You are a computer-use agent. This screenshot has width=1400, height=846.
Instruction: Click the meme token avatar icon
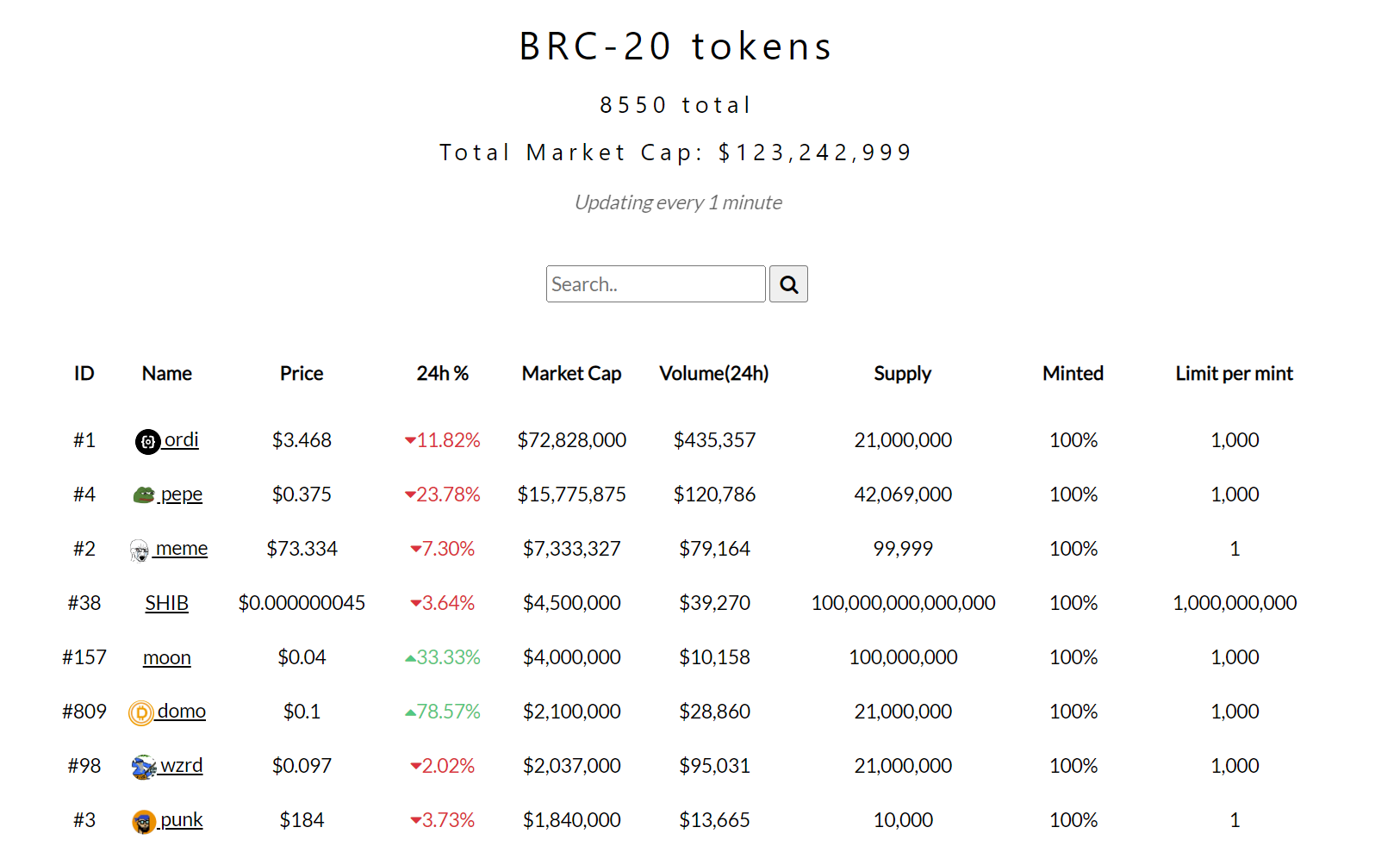pos(140,550)
